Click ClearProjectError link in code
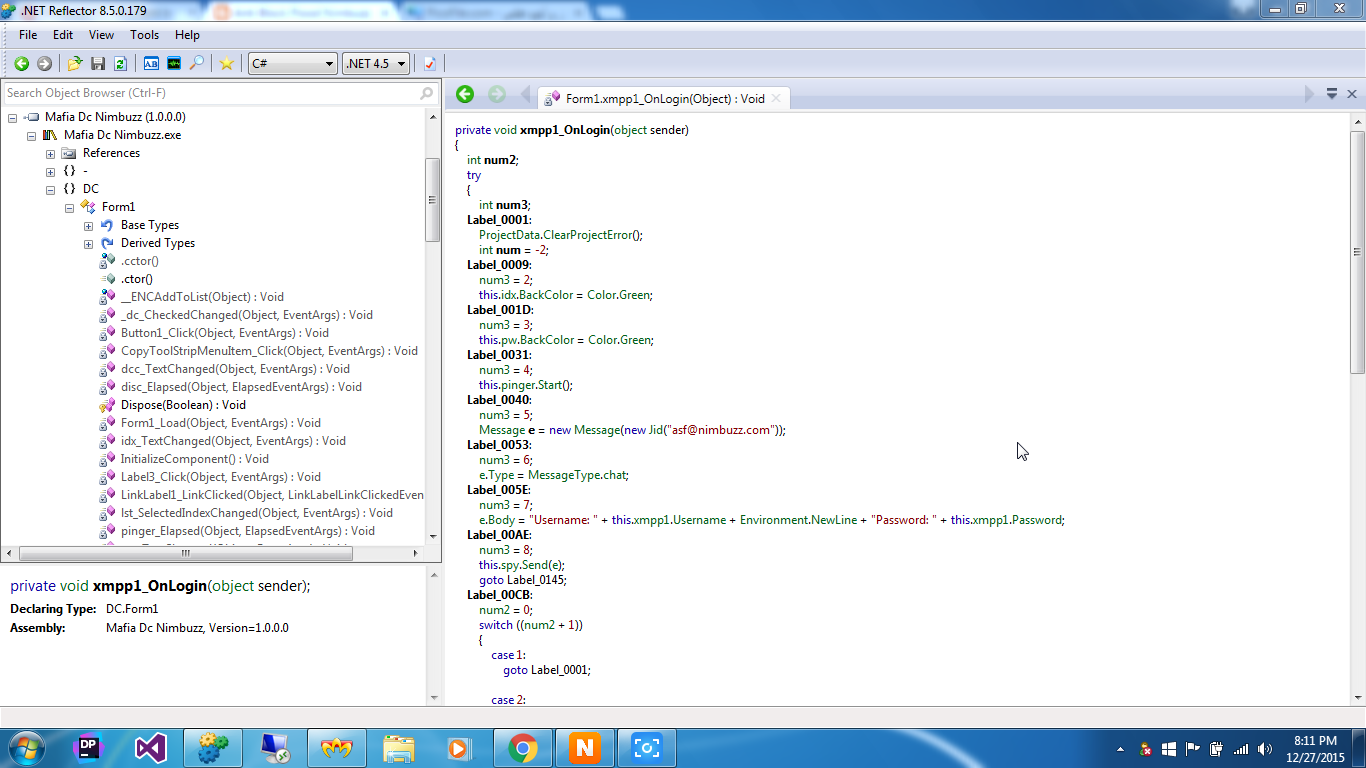This screenshot has height=768, width=1366. click(587, 235)
